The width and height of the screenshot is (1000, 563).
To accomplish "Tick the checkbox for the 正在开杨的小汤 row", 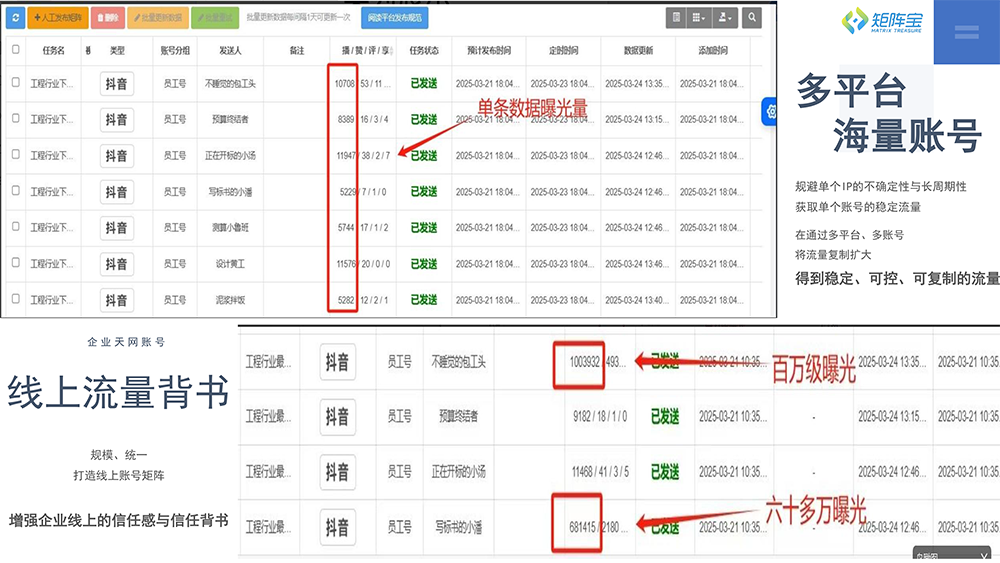I will point(16,154).
